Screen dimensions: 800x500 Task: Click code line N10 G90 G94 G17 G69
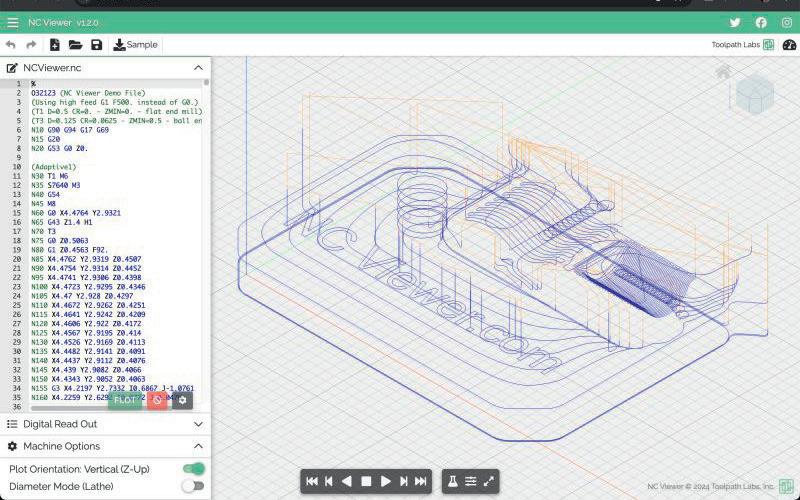pos(70,130)
